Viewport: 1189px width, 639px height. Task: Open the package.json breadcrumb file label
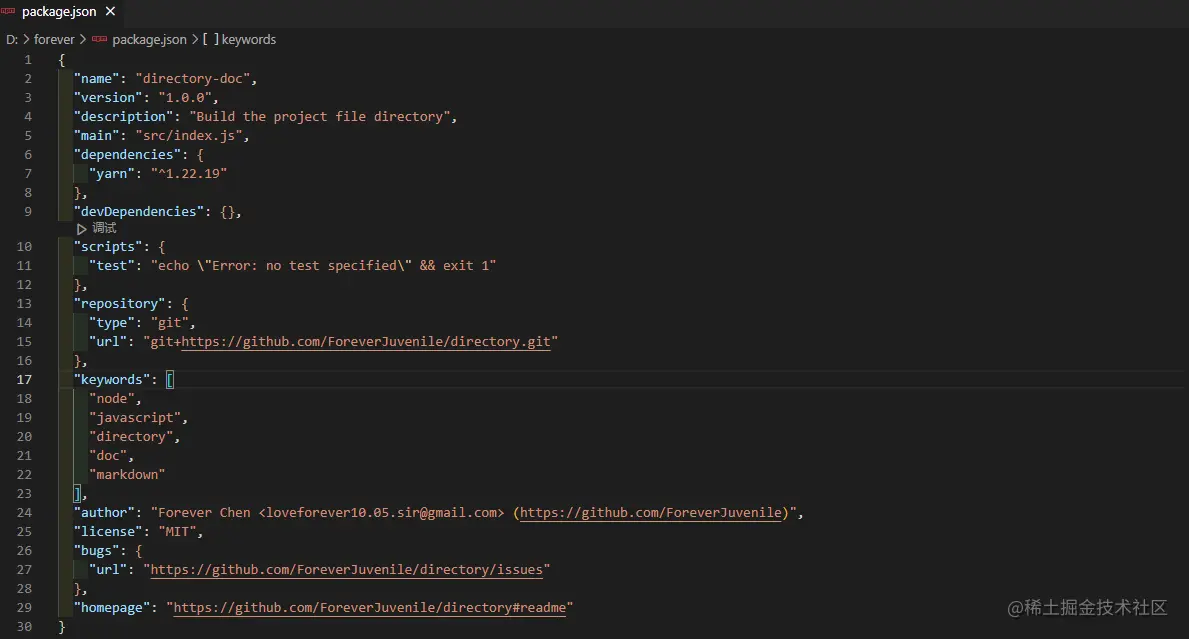click(x=149, y=40)
